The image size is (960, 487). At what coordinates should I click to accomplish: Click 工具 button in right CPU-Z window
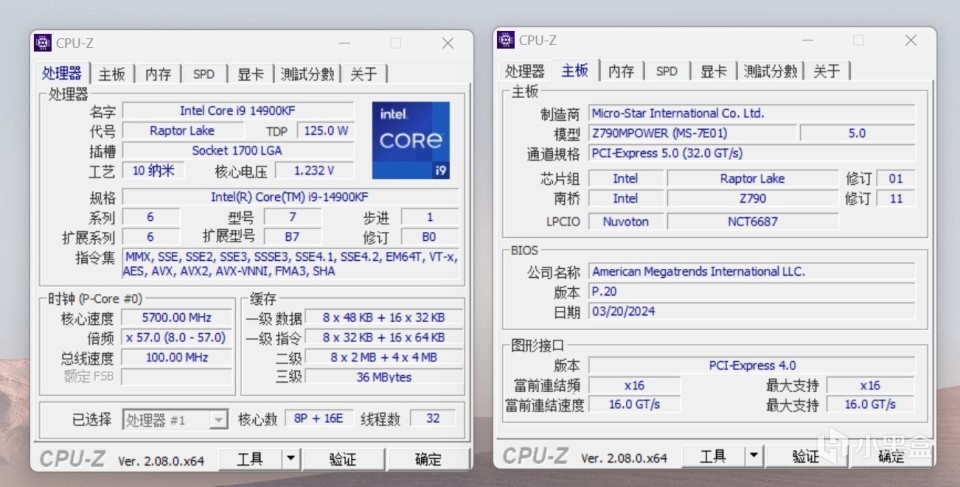pos(713,456)
